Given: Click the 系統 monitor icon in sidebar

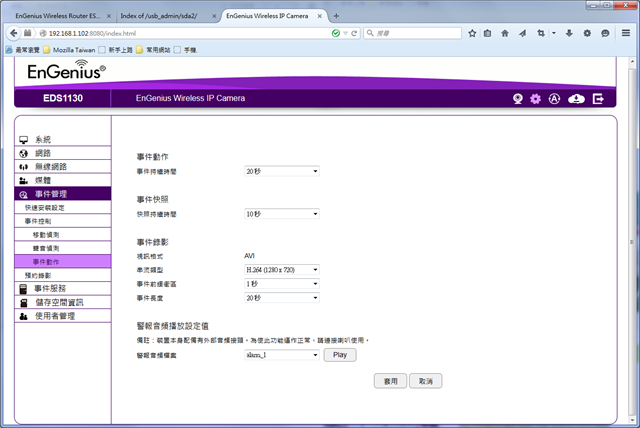Looking at the screenshot, I should coord(24,140).
